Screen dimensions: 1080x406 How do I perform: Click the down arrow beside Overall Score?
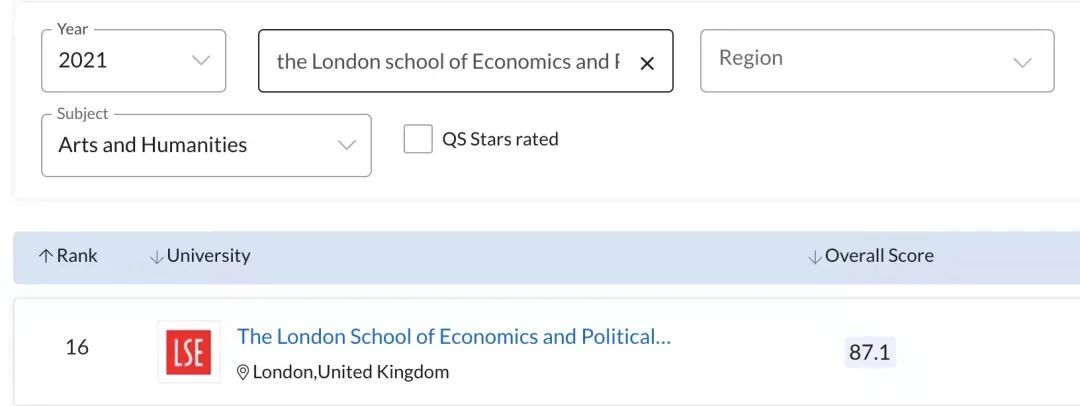814,257
